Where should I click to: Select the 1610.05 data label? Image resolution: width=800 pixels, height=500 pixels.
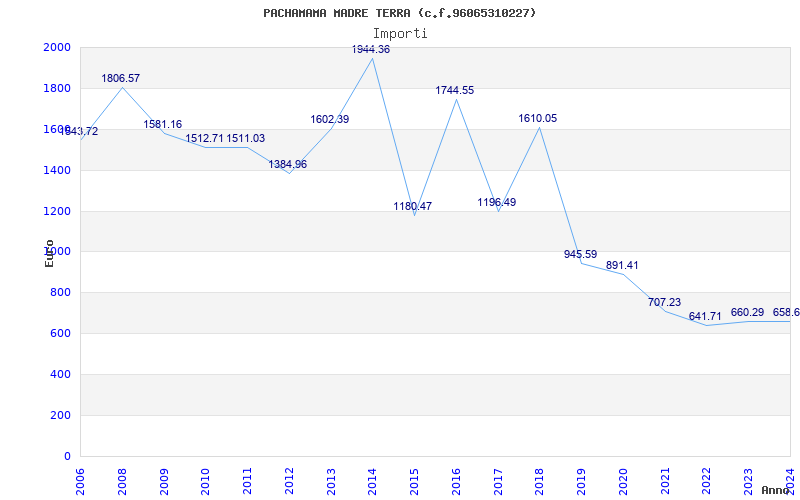tap(538, 118)
